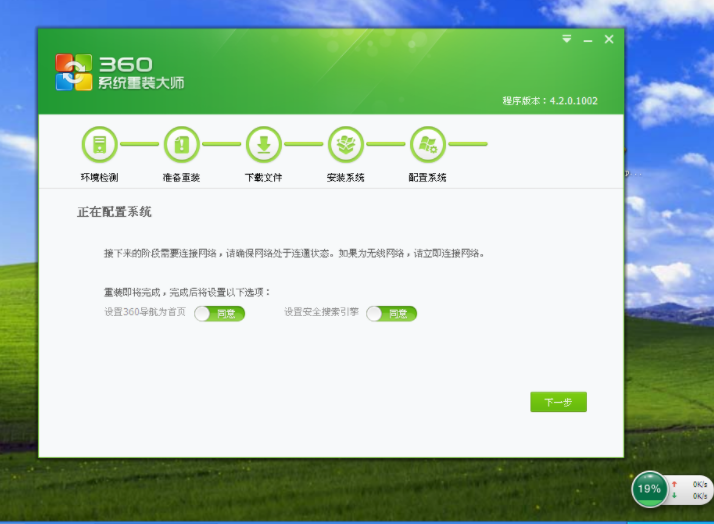Click the 环境检测 step icon

point(100,144)
